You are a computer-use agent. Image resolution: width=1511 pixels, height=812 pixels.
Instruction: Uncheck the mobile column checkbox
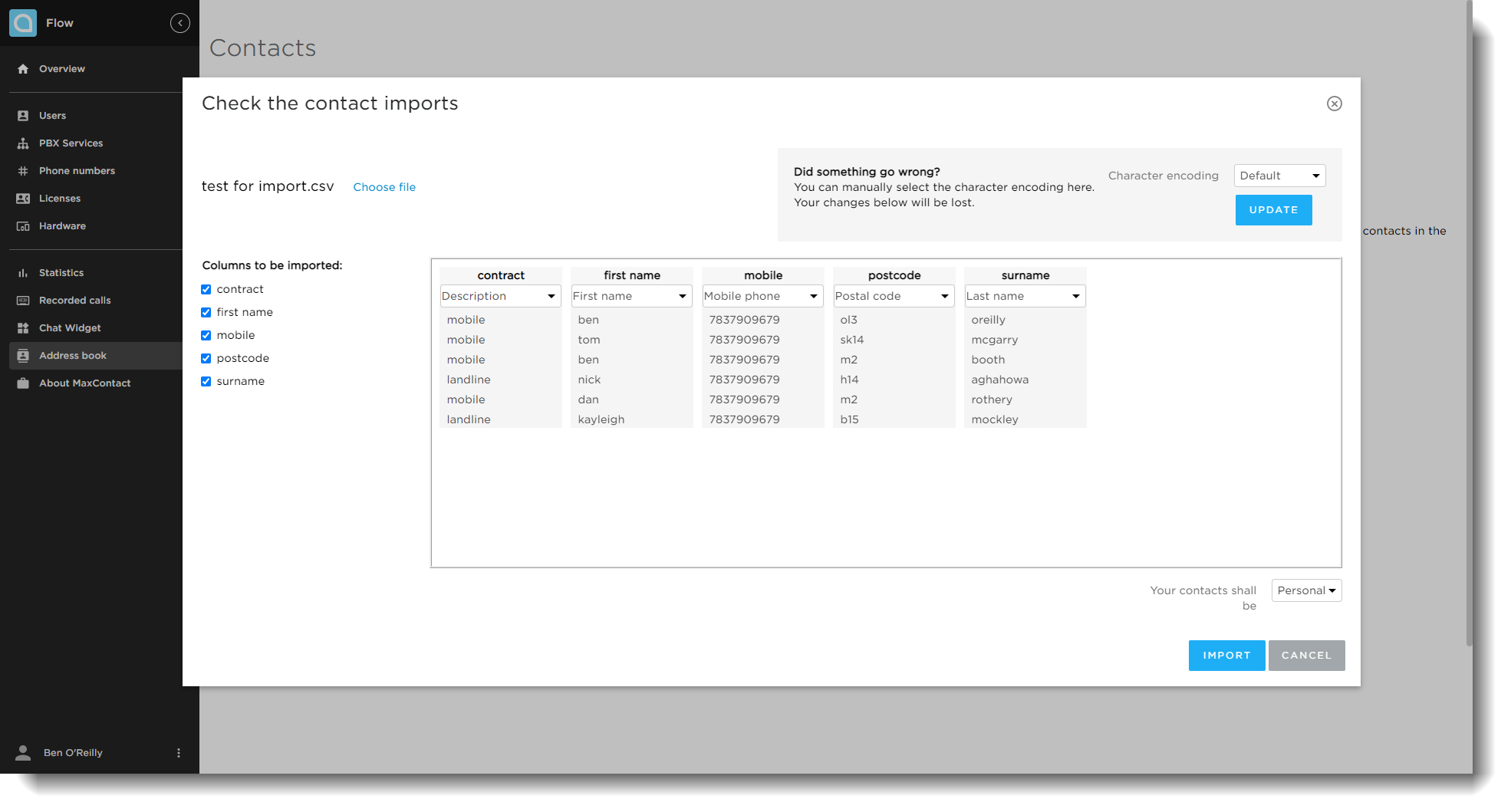pyautogui.click(x=206, y=335)
